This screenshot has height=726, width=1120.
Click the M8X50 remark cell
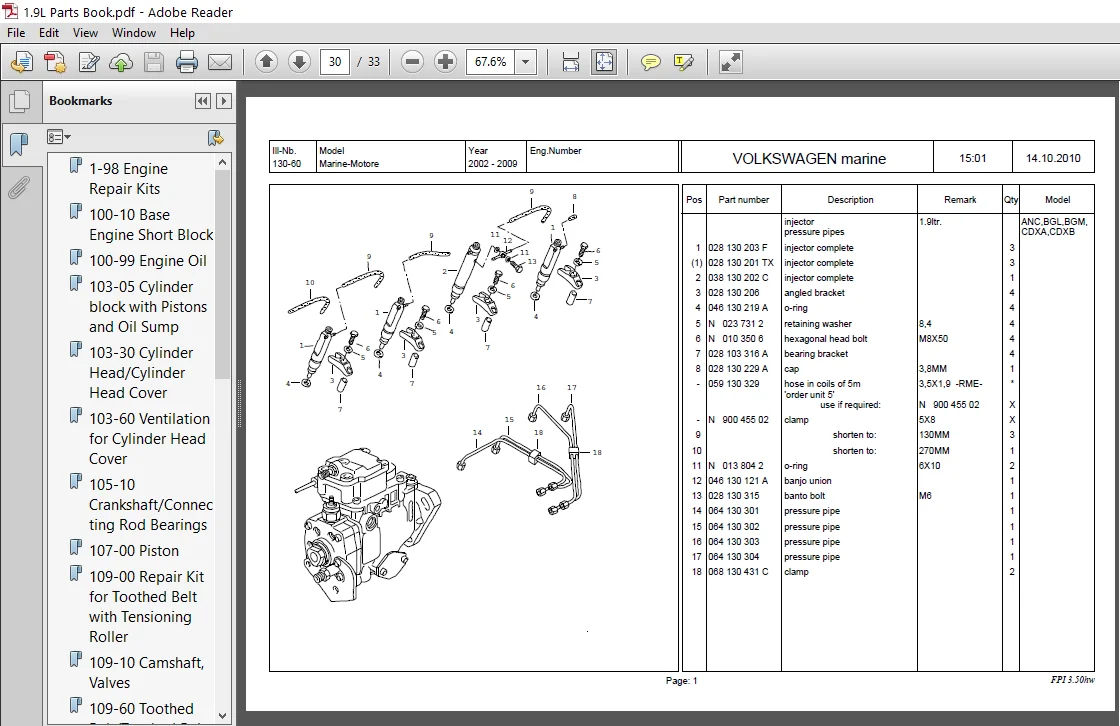tap(933, 339)
